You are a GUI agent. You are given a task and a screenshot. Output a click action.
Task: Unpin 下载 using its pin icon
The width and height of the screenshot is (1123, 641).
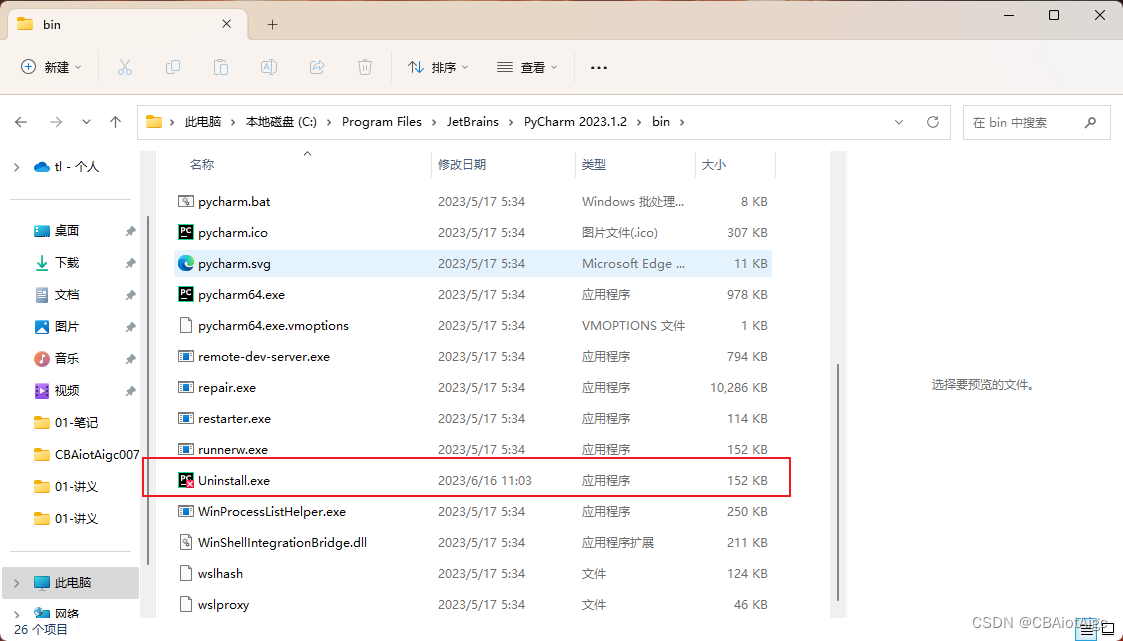tap(130, 264)
